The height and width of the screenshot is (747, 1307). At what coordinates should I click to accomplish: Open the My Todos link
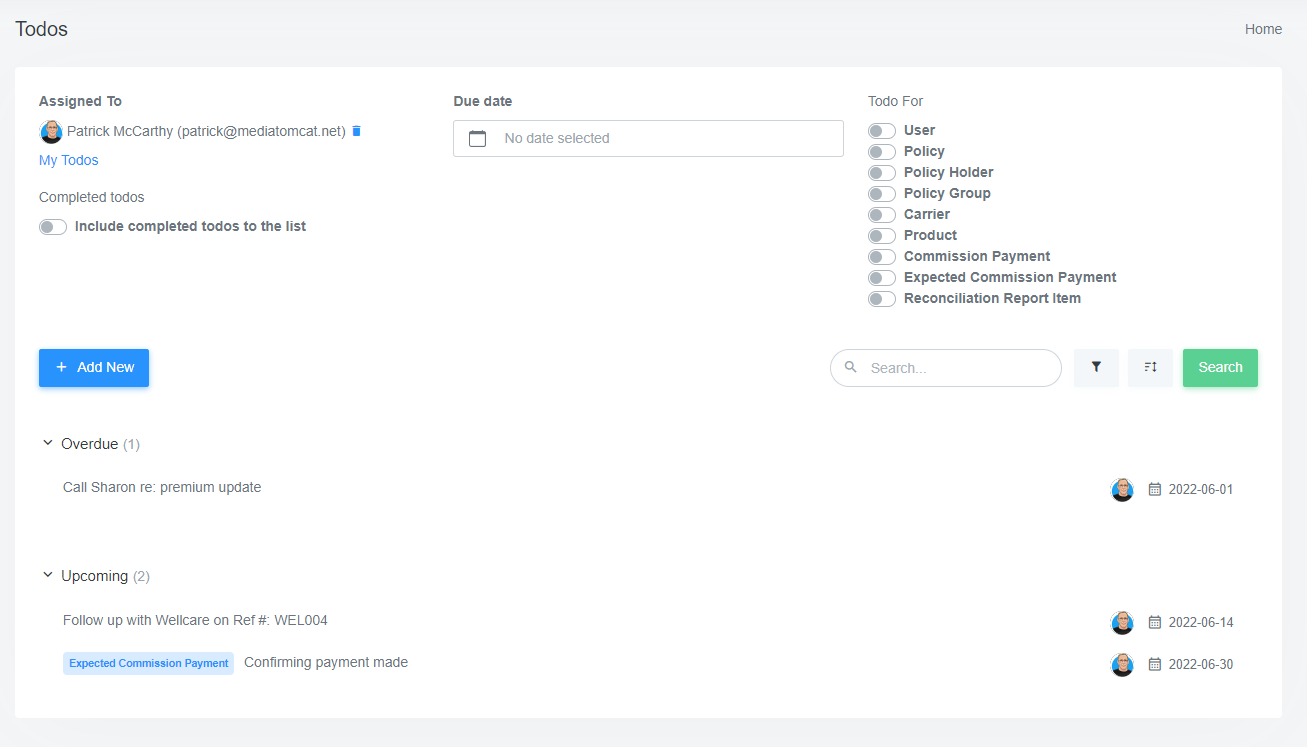point(68,160)
